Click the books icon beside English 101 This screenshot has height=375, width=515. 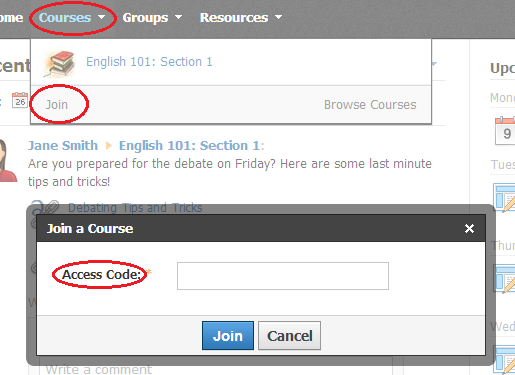coord(59,63)
